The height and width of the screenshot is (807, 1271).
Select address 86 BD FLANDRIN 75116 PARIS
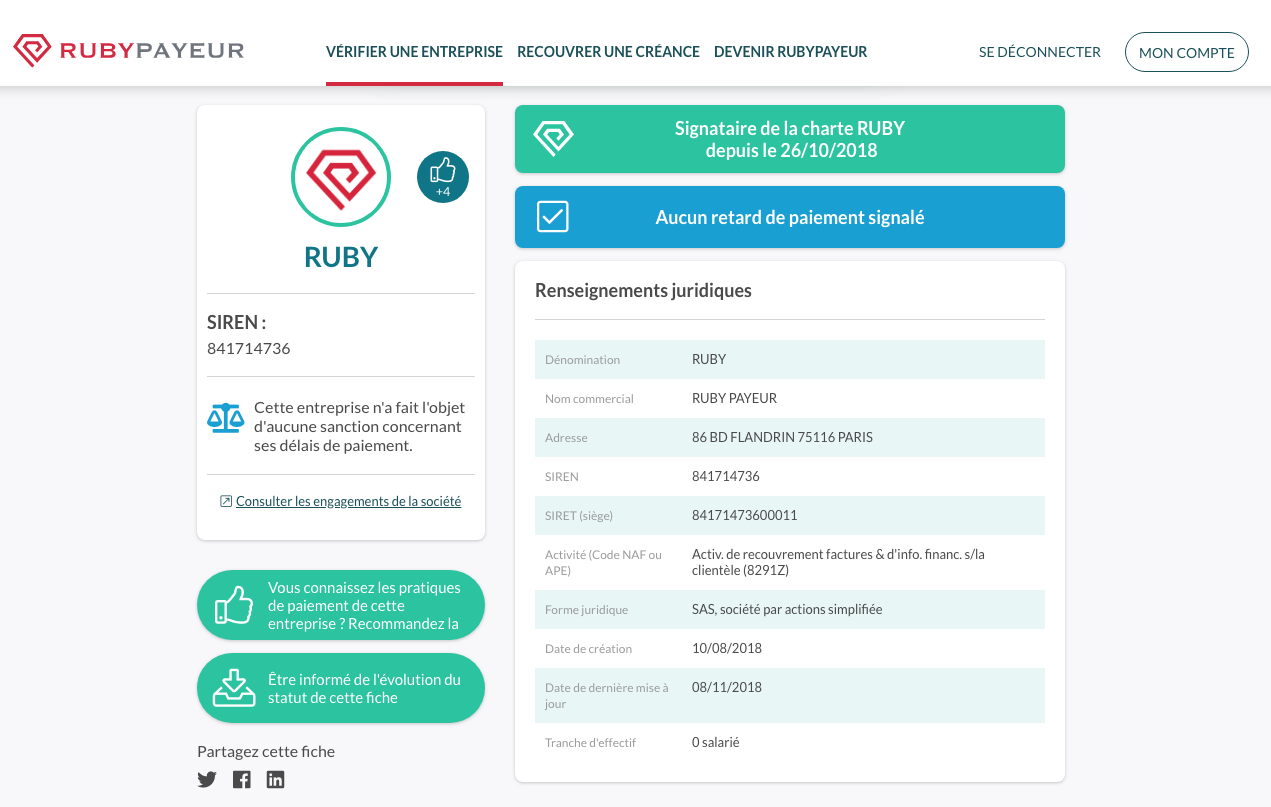pos(782,437)
